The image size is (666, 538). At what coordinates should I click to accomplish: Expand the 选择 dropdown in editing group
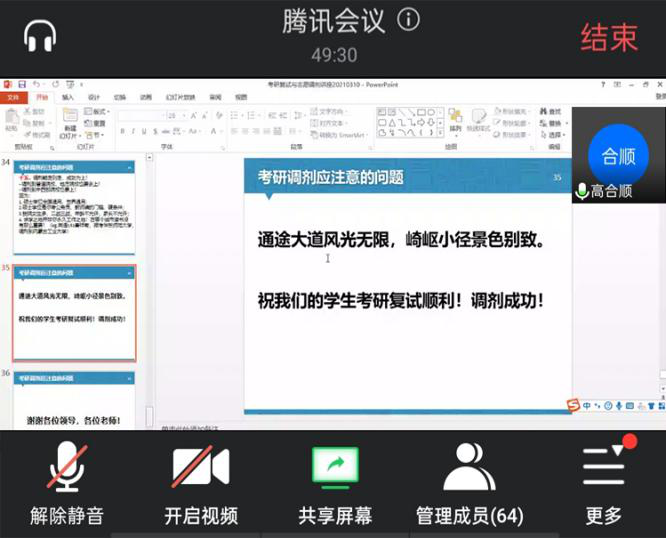coord(555,134)
